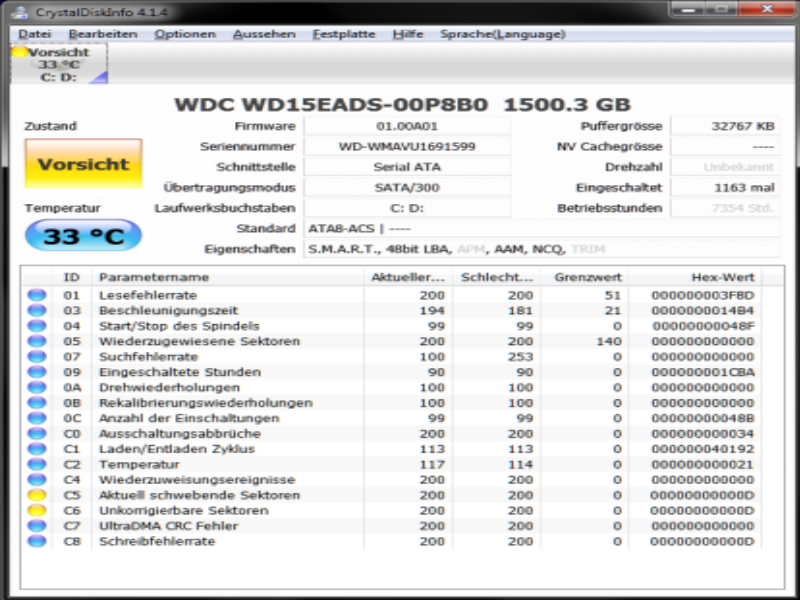Viewport: 800px width, 600px height.
Task: Click the Aktueller... column header
Action: point(408,277)
